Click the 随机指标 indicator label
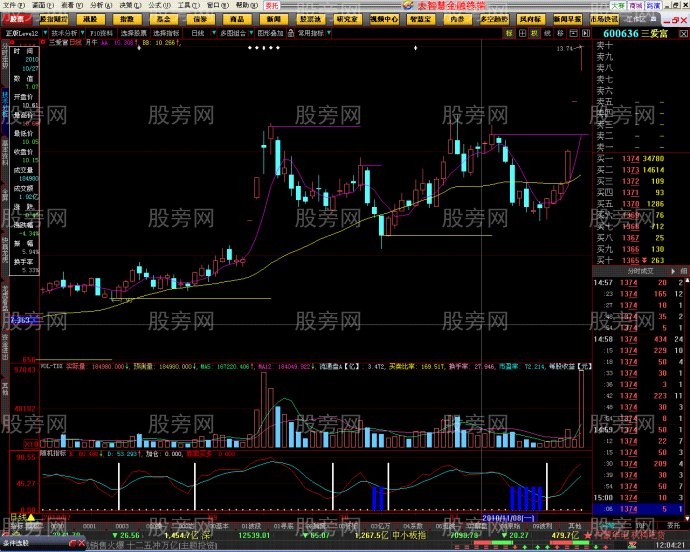Image resolution: width=690 pixels, height=552 pixels. tap(53, 453)
